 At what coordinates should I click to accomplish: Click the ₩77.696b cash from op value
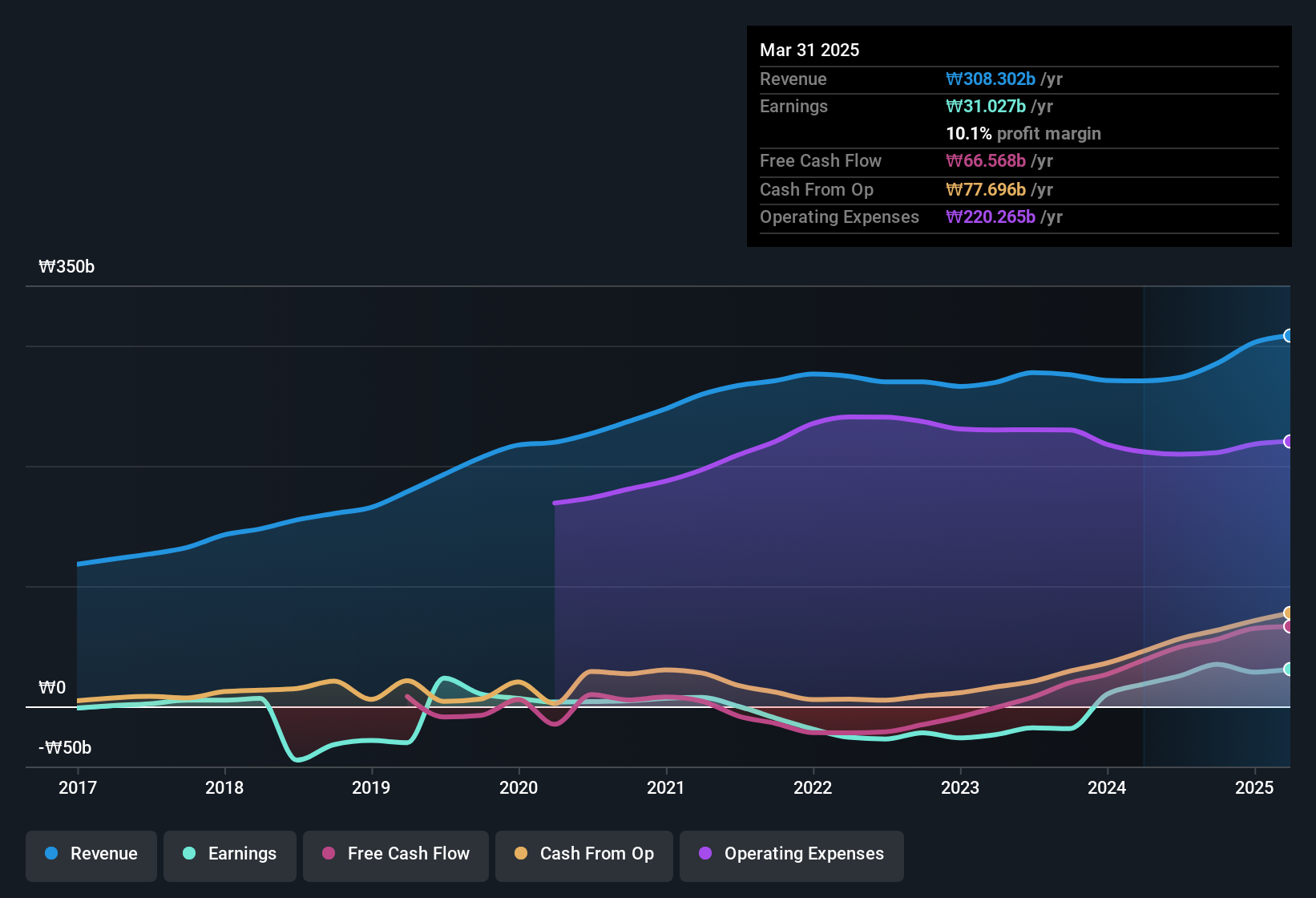click(986, 190)
